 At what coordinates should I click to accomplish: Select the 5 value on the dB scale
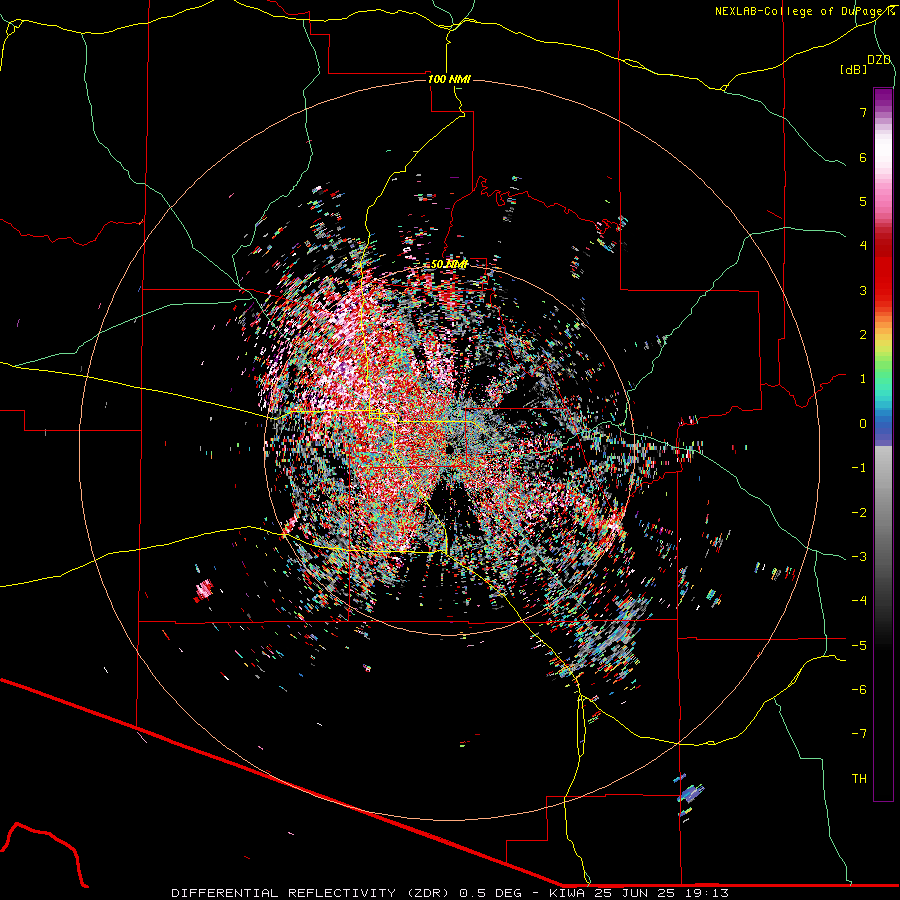[863, 201]
